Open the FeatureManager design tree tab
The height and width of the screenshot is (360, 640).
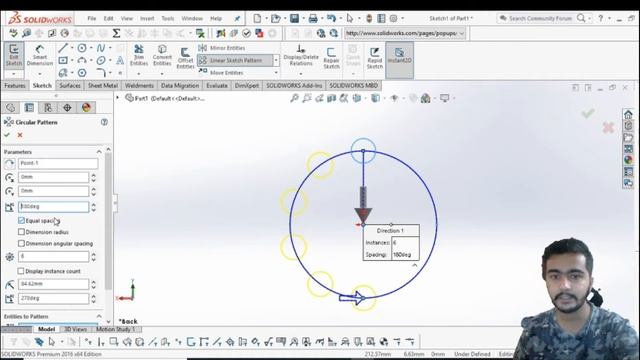pos(11,107)
